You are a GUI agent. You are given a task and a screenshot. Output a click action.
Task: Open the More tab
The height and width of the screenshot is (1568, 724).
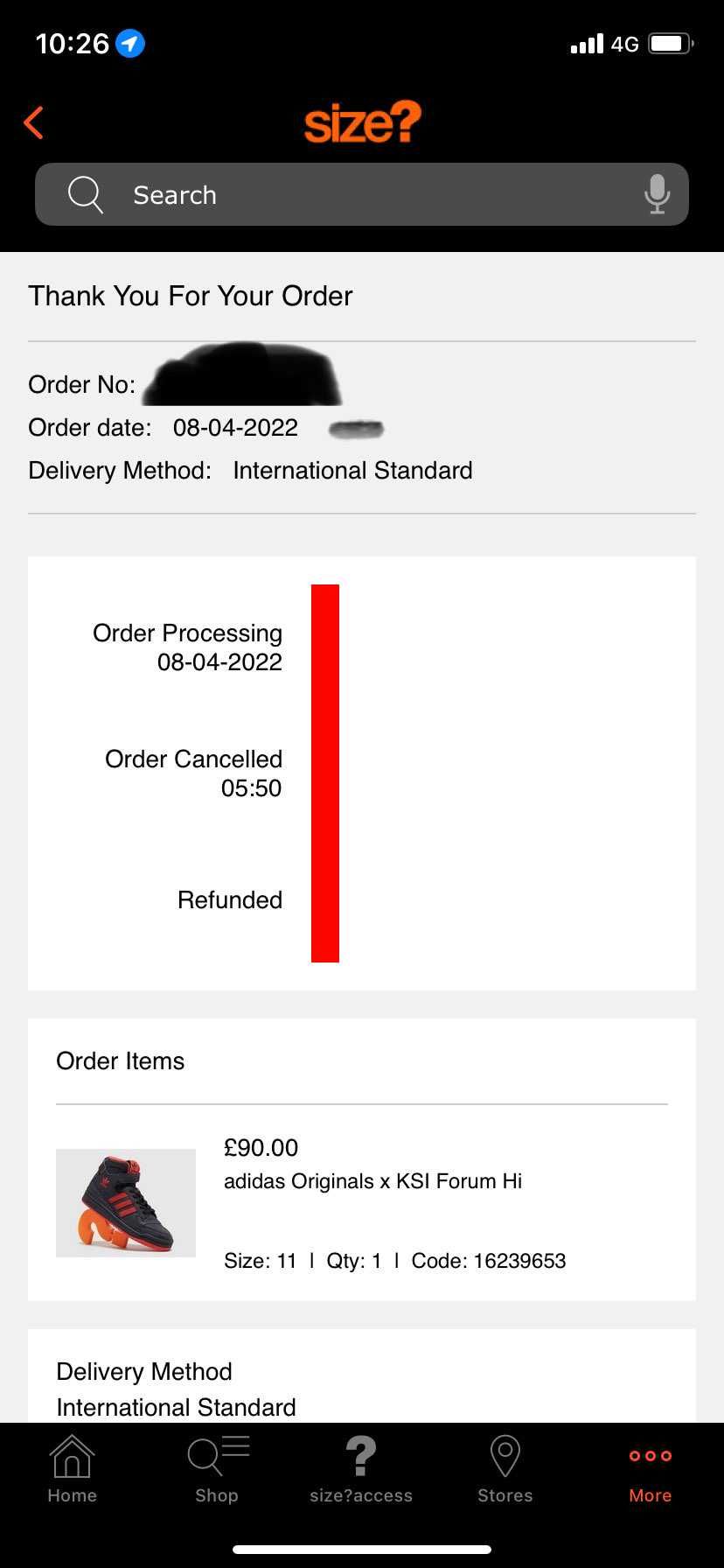(651, 1470)
